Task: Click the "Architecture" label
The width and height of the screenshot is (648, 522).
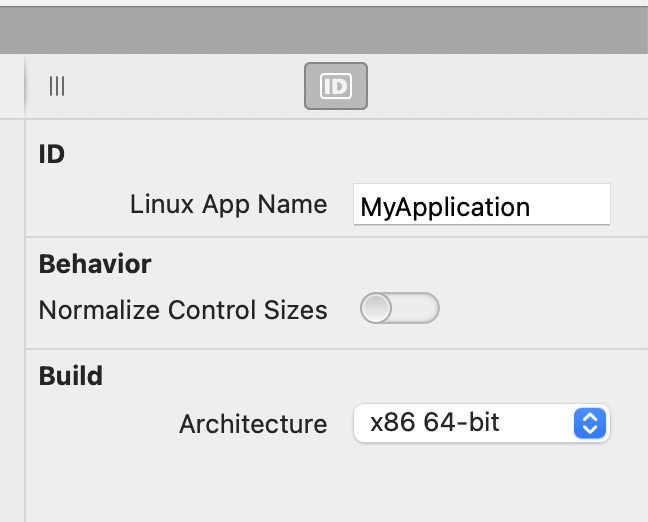Action: [253, 424]
